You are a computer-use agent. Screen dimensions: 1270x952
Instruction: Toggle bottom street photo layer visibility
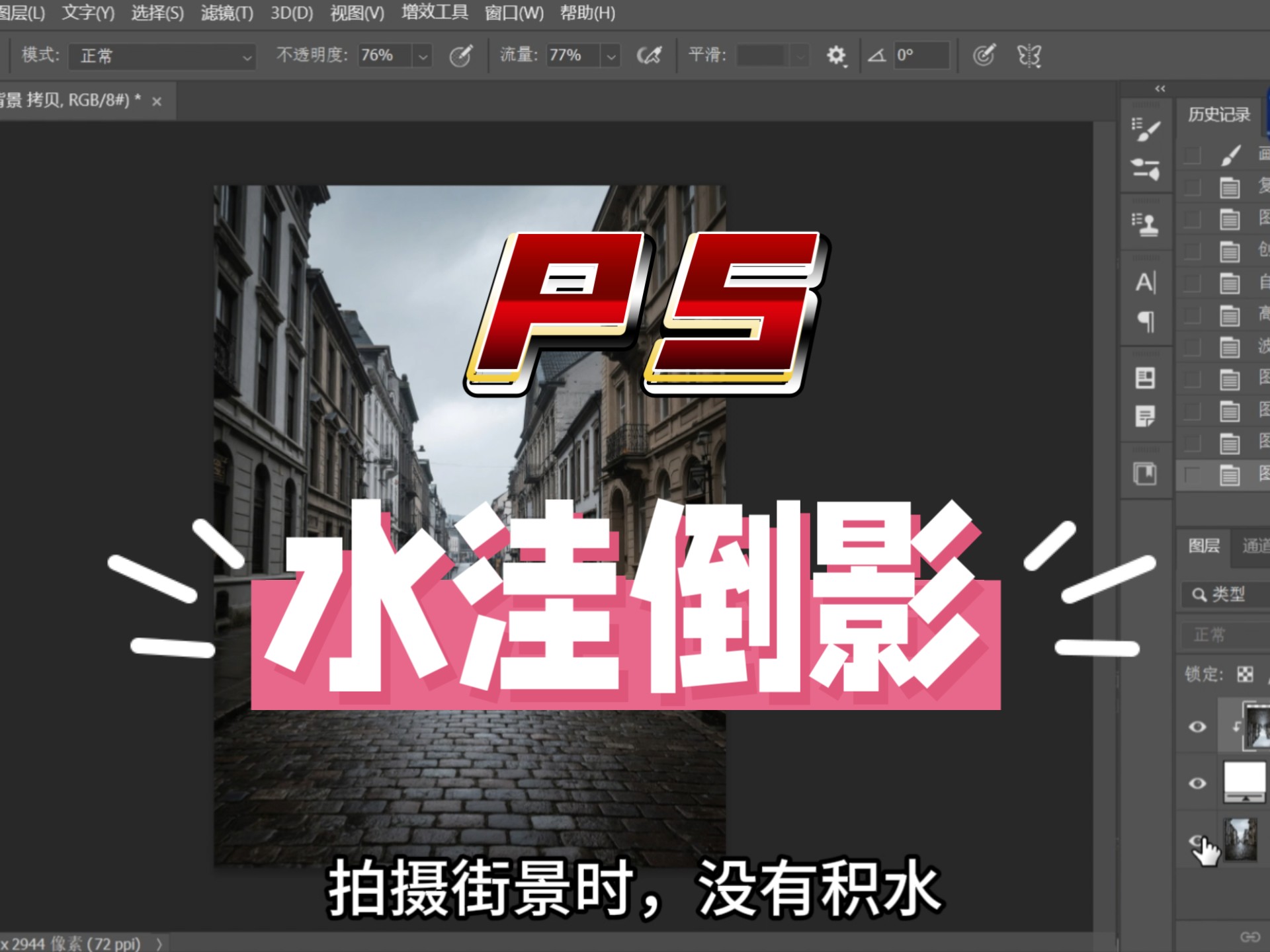point(1197,841)
